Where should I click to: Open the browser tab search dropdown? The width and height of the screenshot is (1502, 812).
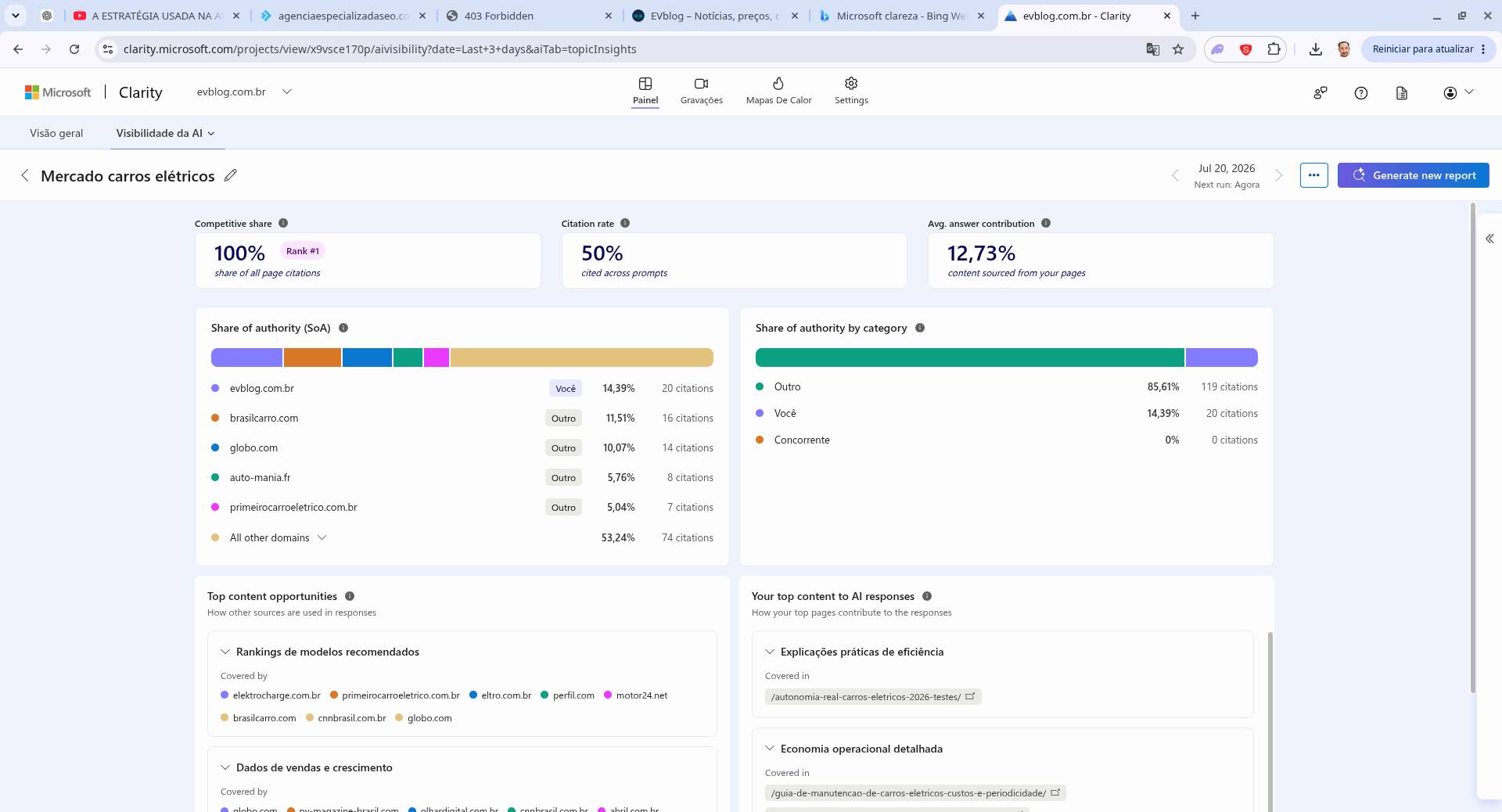[x=16, y=16]
